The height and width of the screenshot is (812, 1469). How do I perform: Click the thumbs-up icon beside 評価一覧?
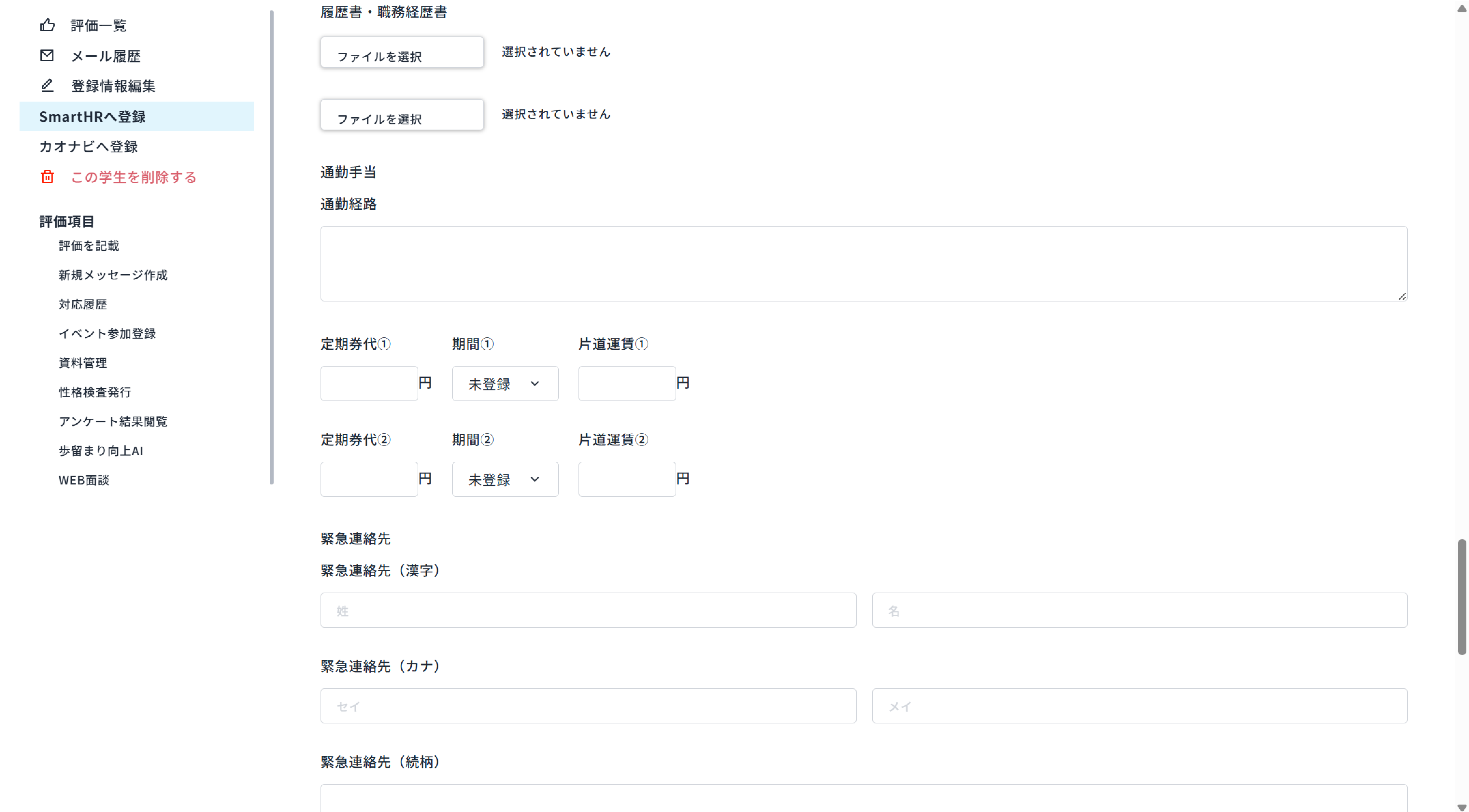[47, 25]
